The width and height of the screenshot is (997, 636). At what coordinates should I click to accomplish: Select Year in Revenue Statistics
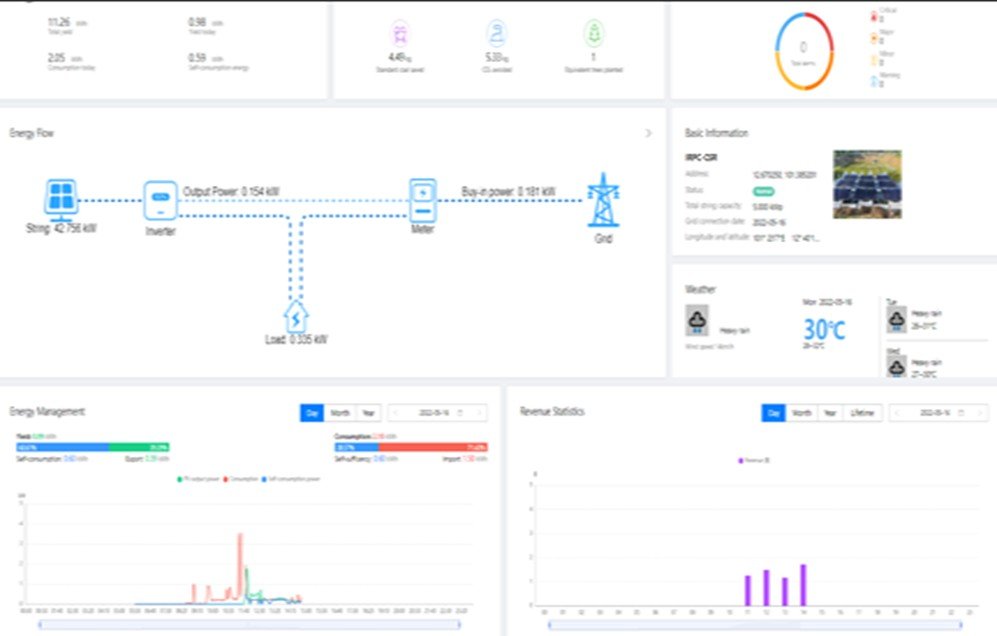829,412
